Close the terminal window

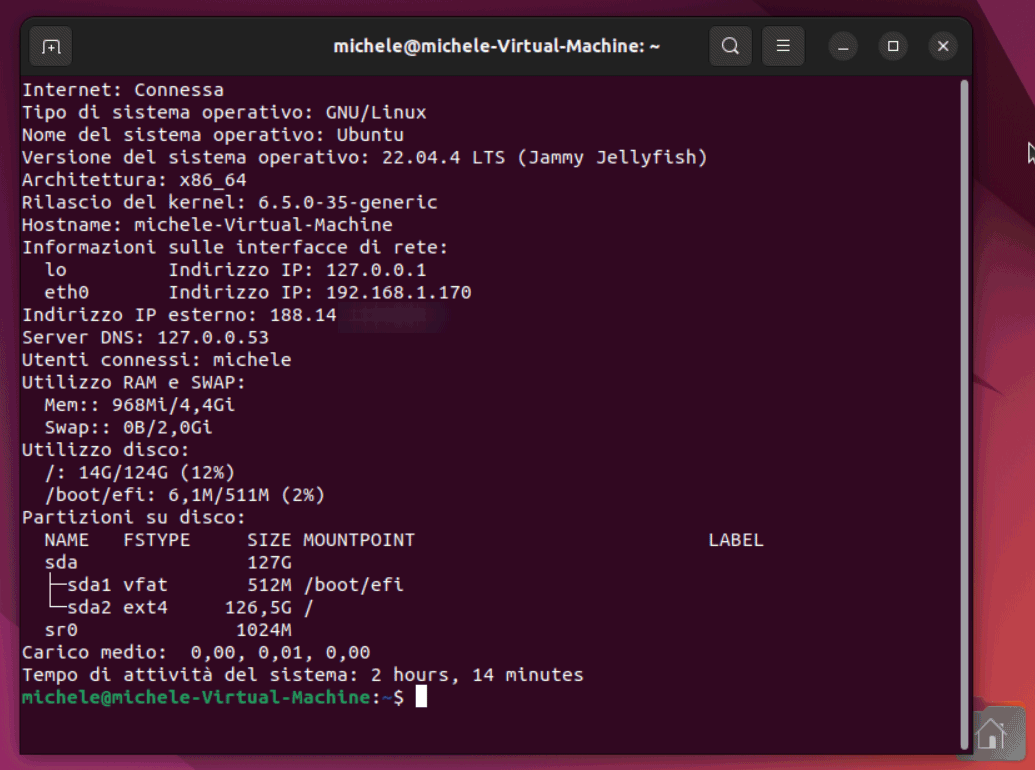click(x=943, y=46)
